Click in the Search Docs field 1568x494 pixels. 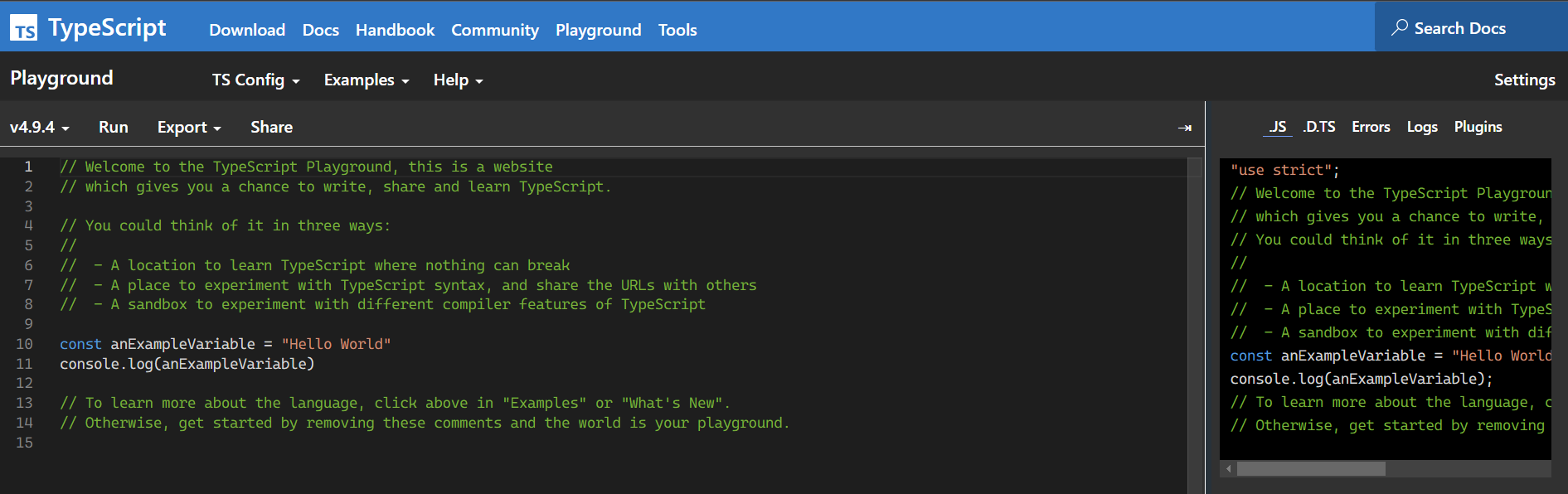point(1471,28)
